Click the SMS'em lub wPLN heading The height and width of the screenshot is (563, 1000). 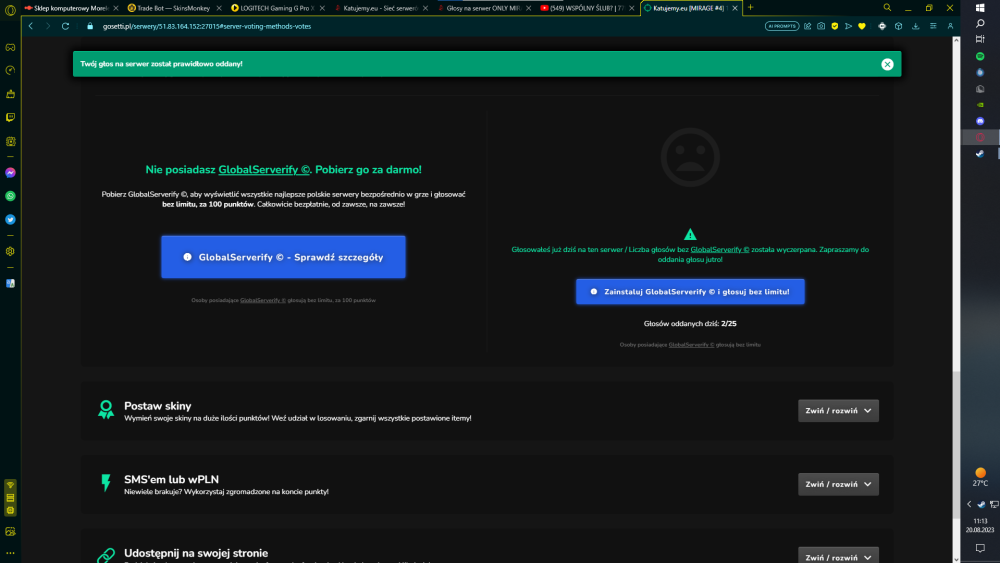coord(172,479)
